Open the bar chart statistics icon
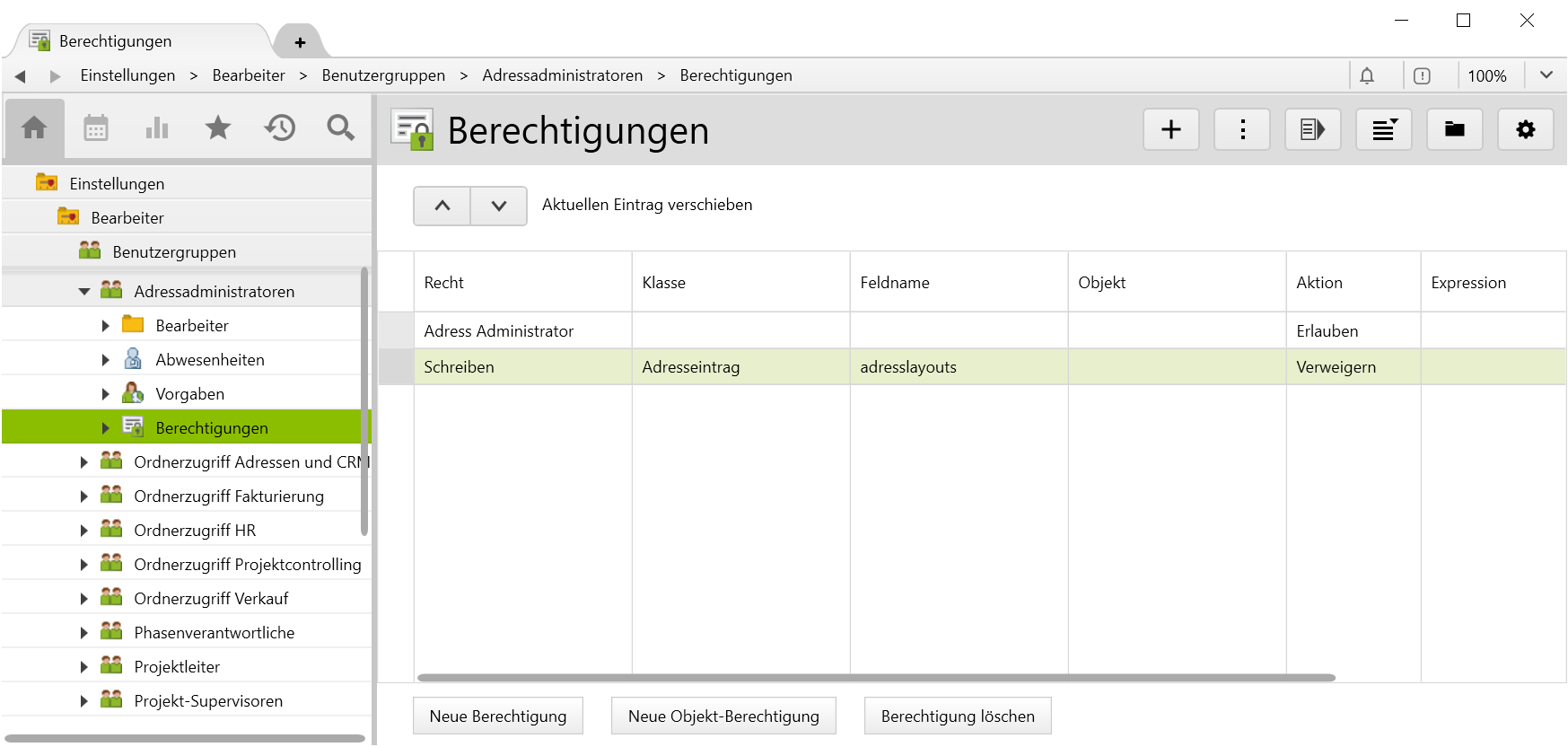1568x747 pixels. [157, 128]
